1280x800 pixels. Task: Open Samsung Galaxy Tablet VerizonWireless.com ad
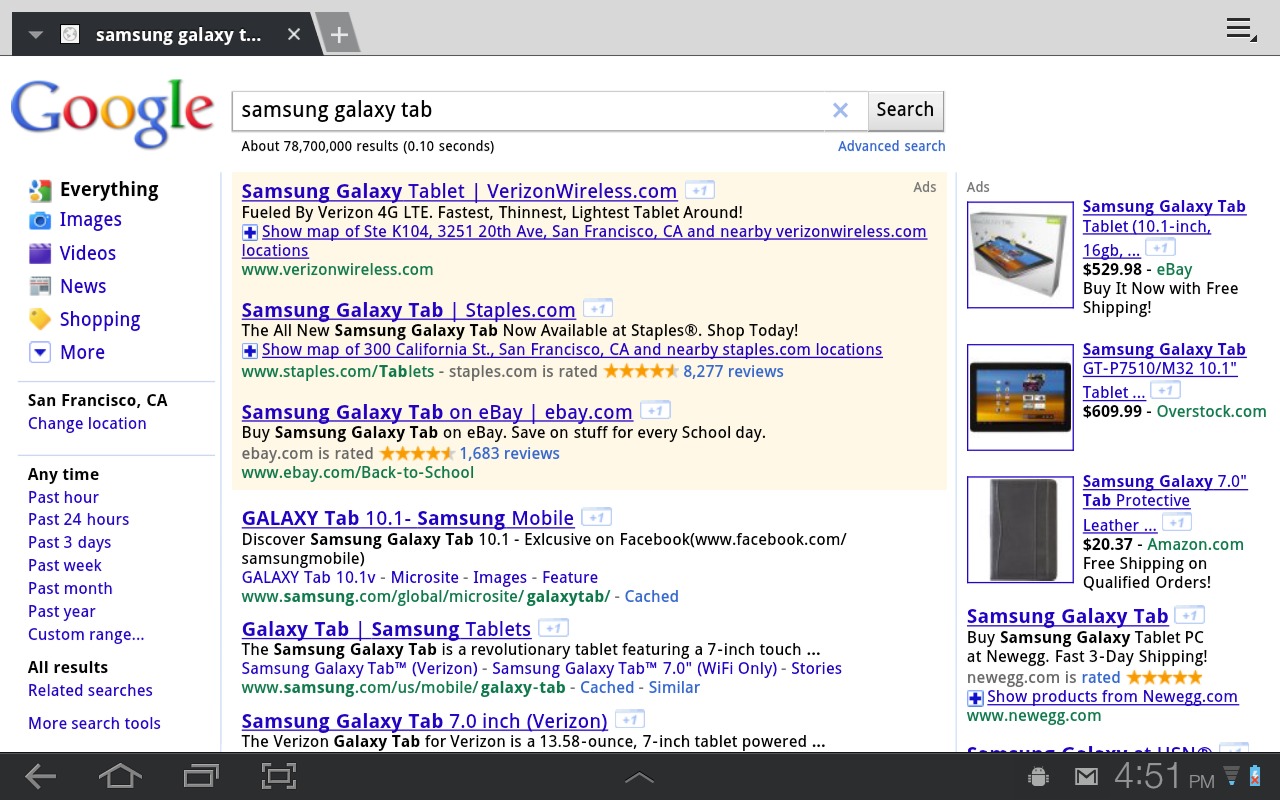[x=459, y=191]
